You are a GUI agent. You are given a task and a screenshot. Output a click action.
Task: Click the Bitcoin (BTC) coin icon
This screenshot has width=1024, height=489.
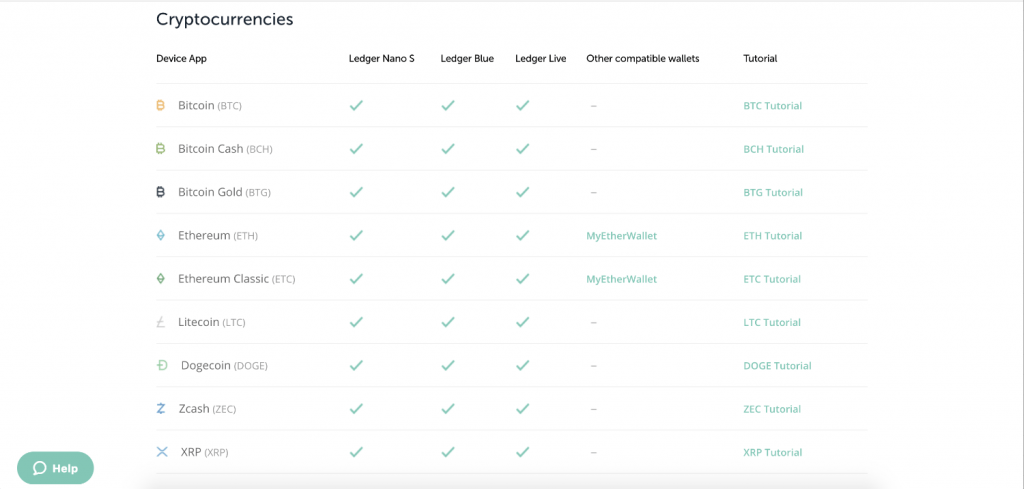pos(161,105)
